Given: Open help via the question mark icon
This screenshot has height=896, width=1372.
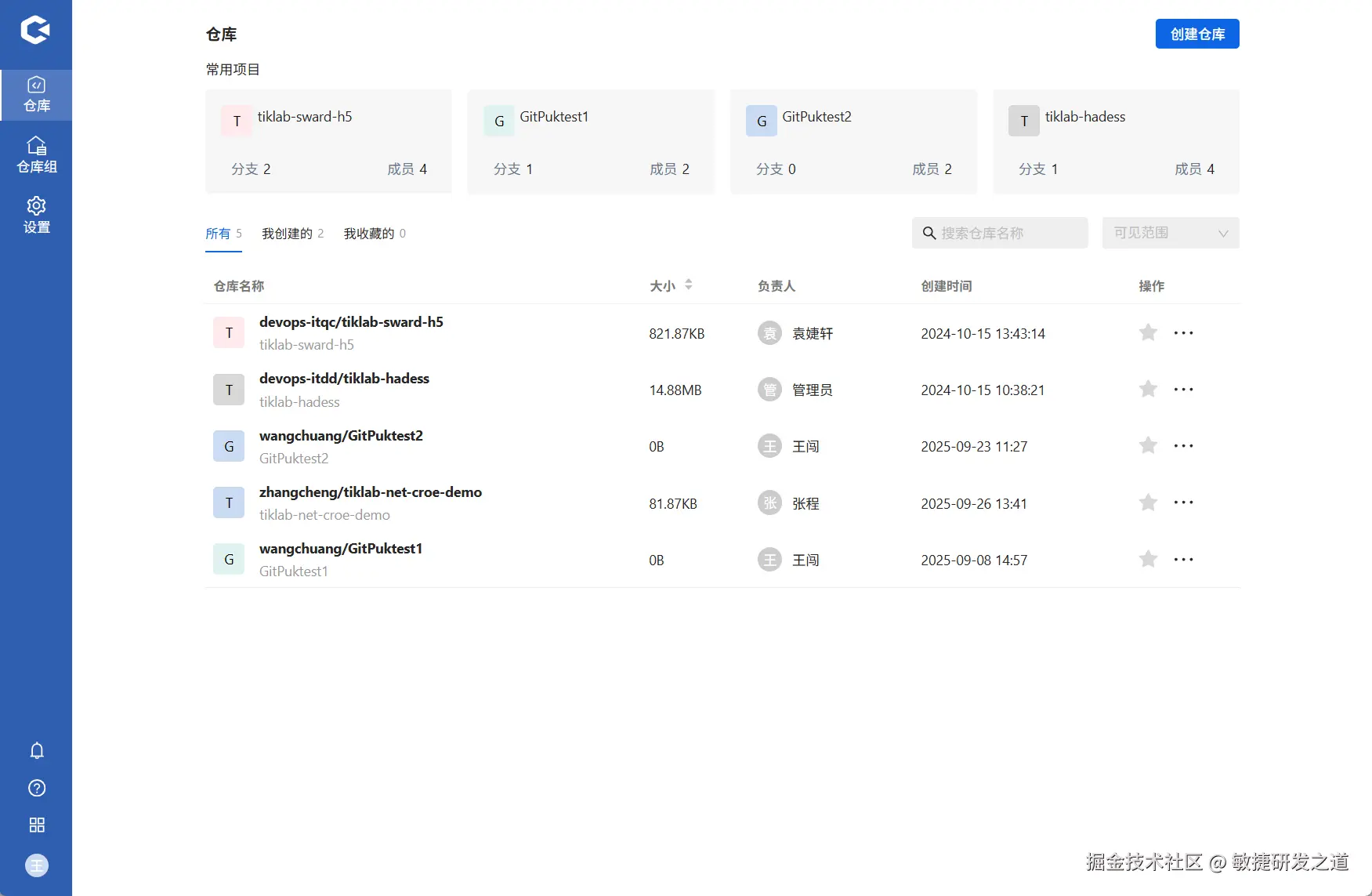Looking at the screenshot, I should [36, 788].
